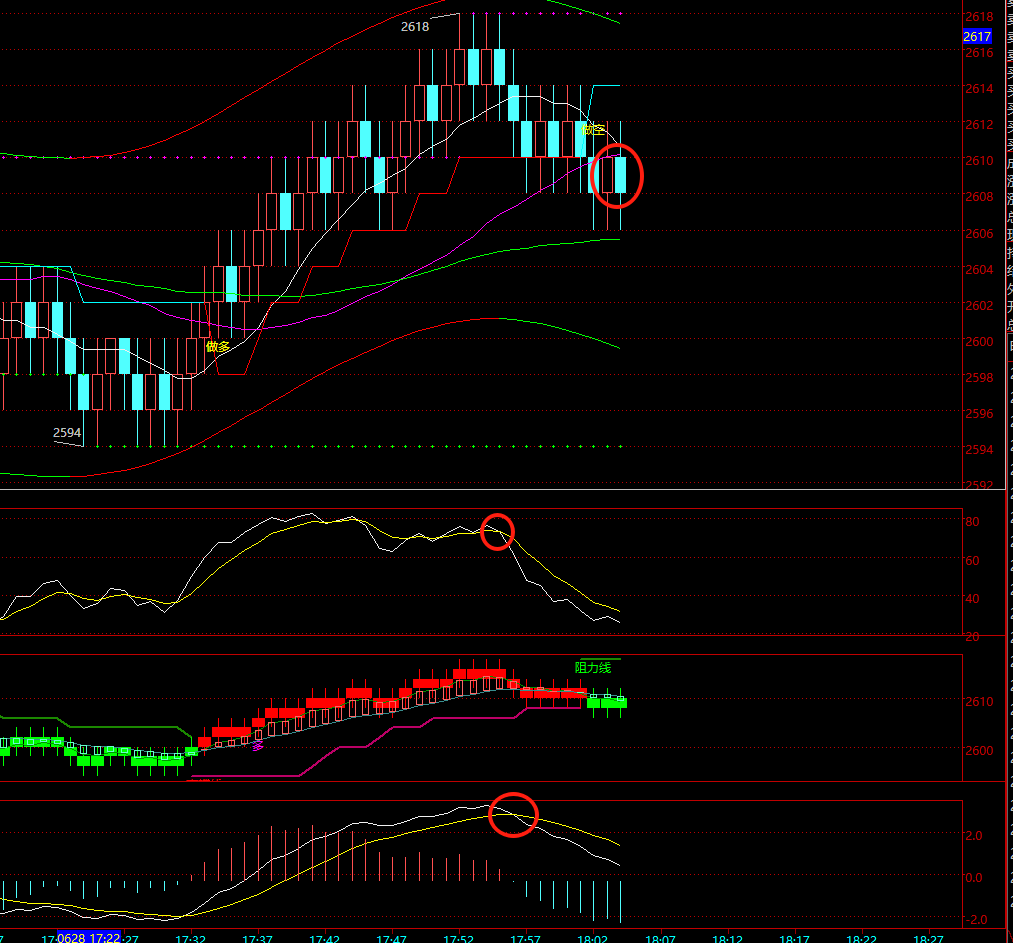The height and width of the screenshot is (943, 1013).
Task: Click the white 2594 low-price annotation on chart
Action: tap(67, 433)
